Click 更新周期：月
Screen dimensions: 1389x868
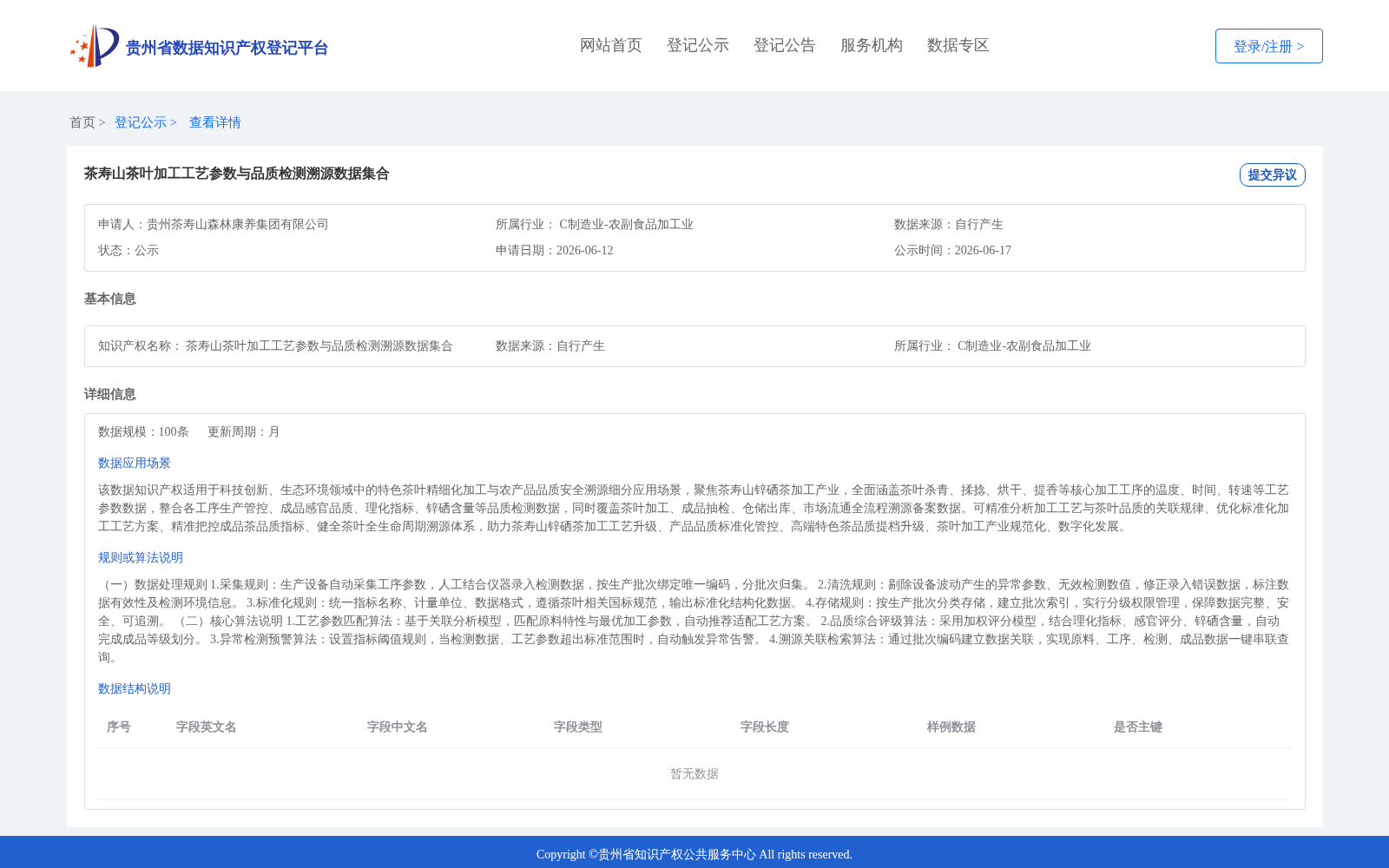click(244, 431)
